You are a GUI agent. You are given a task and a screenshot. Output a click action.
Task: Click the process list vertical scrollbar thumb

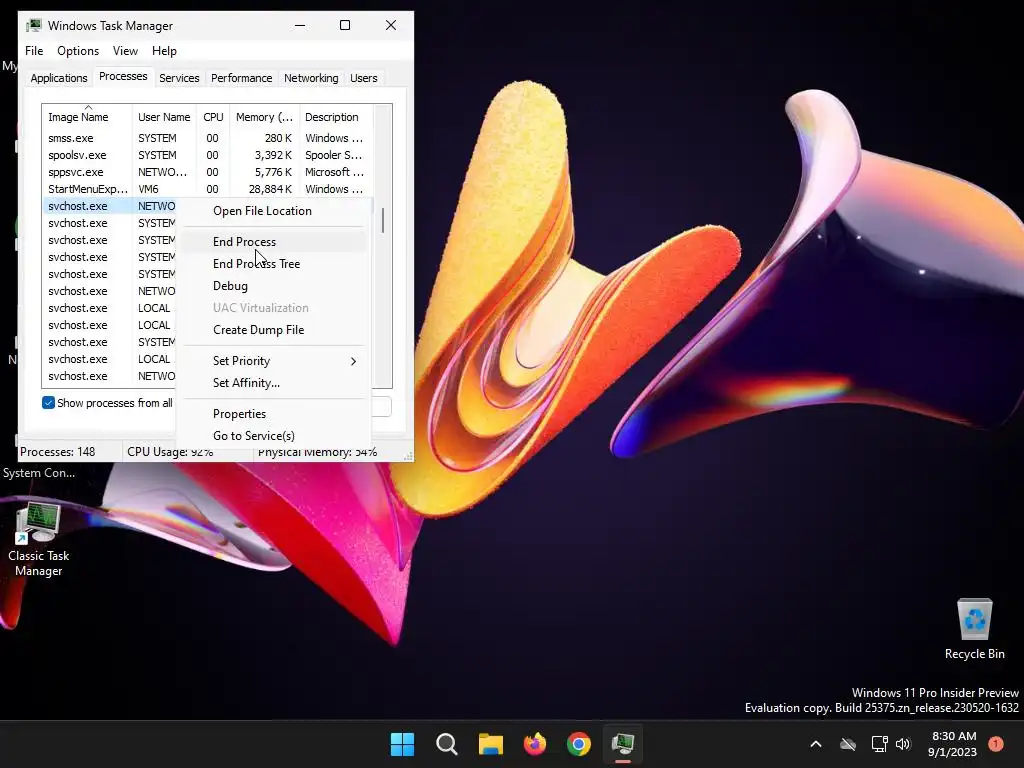383,220
